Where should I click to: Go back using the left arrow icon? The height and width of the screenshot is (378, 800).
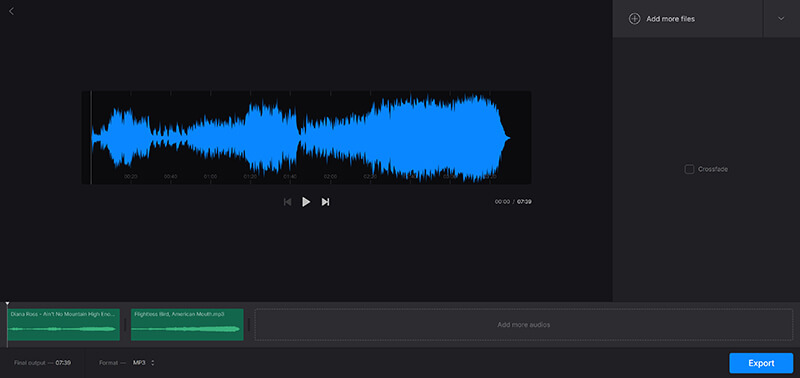[11, 11]
